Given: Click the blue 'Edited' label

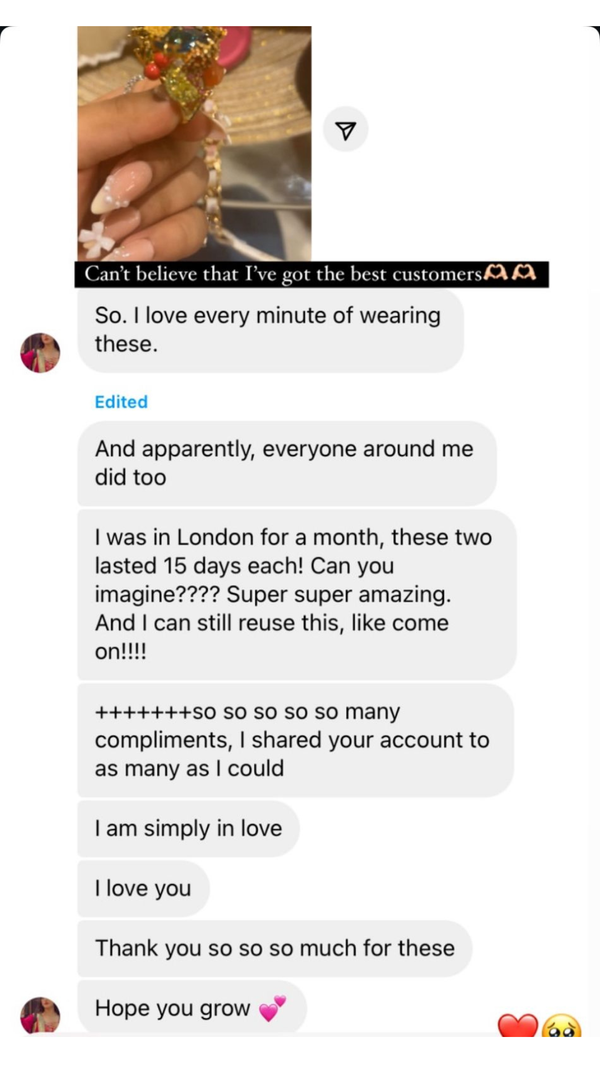Looking at the screenshot, I should pos(121,402).
